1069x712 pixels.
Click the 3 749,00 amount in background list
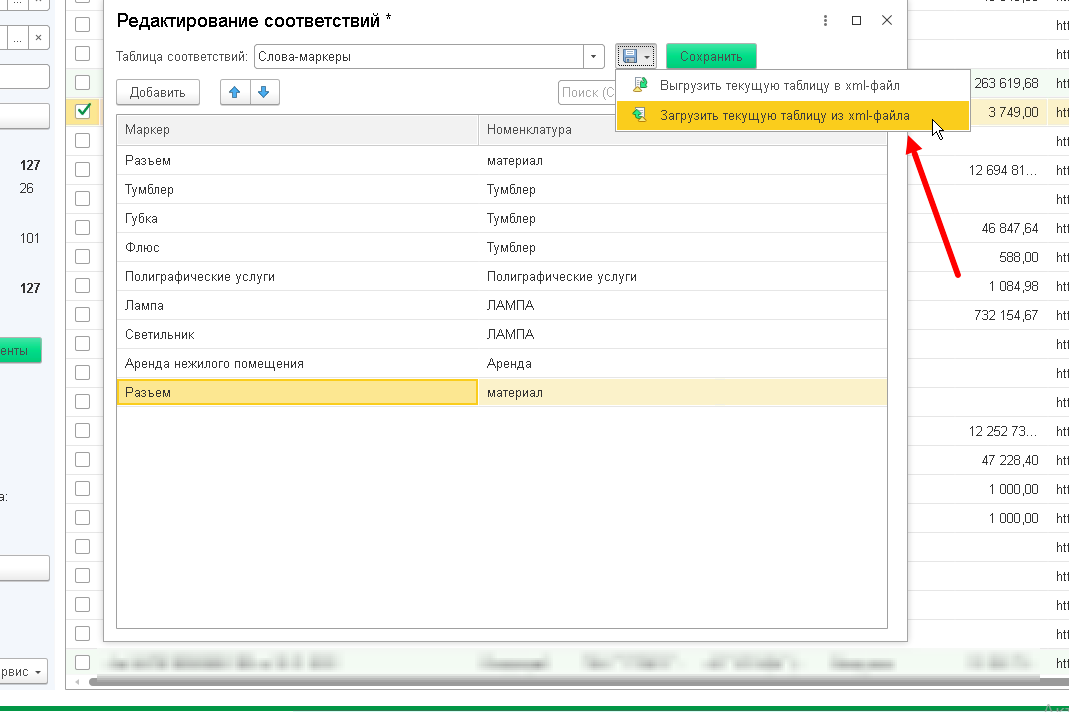pyautogui.click(x=1013, y=113)
